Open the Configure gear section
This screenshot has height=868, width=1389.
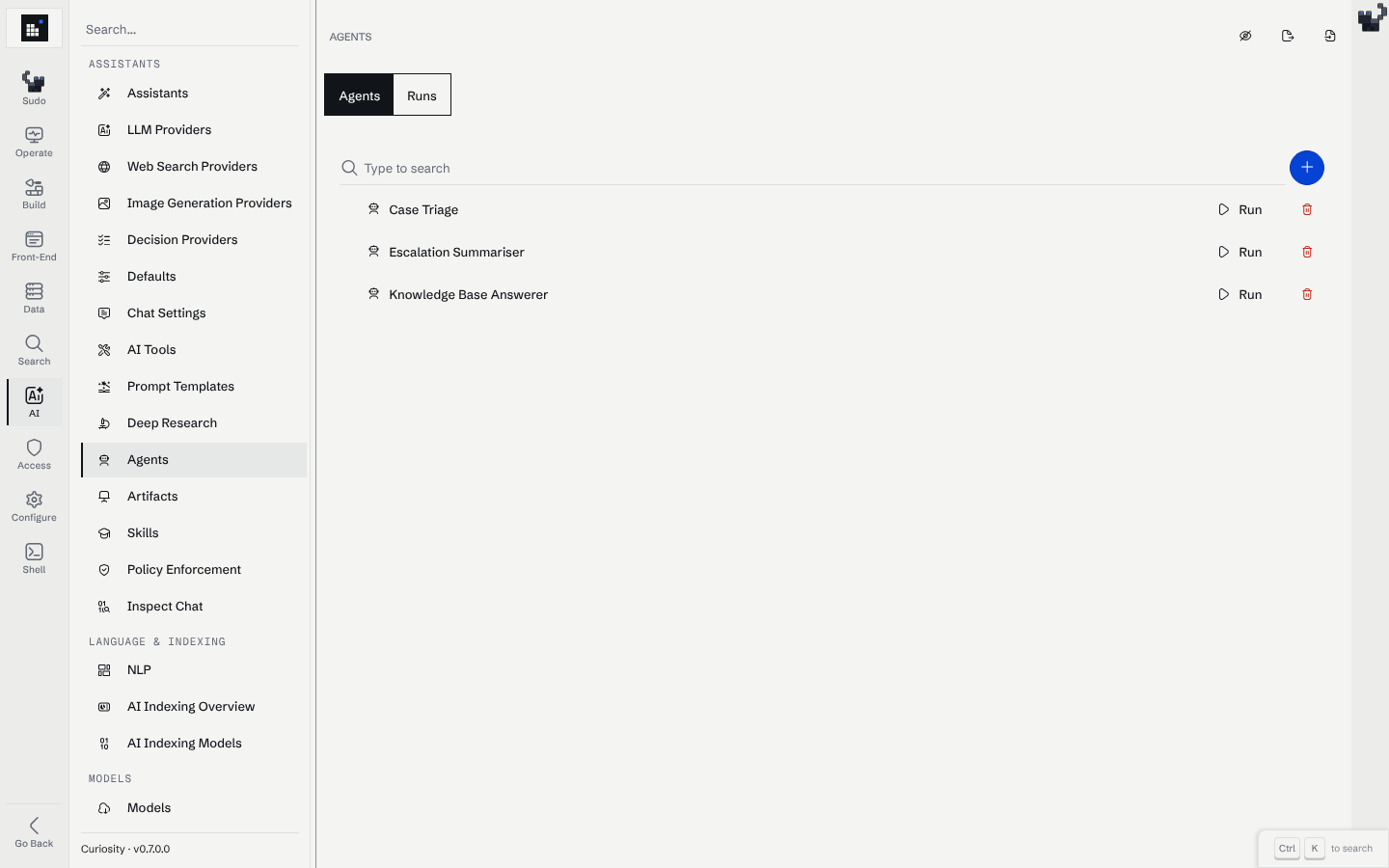pos(34,505)
